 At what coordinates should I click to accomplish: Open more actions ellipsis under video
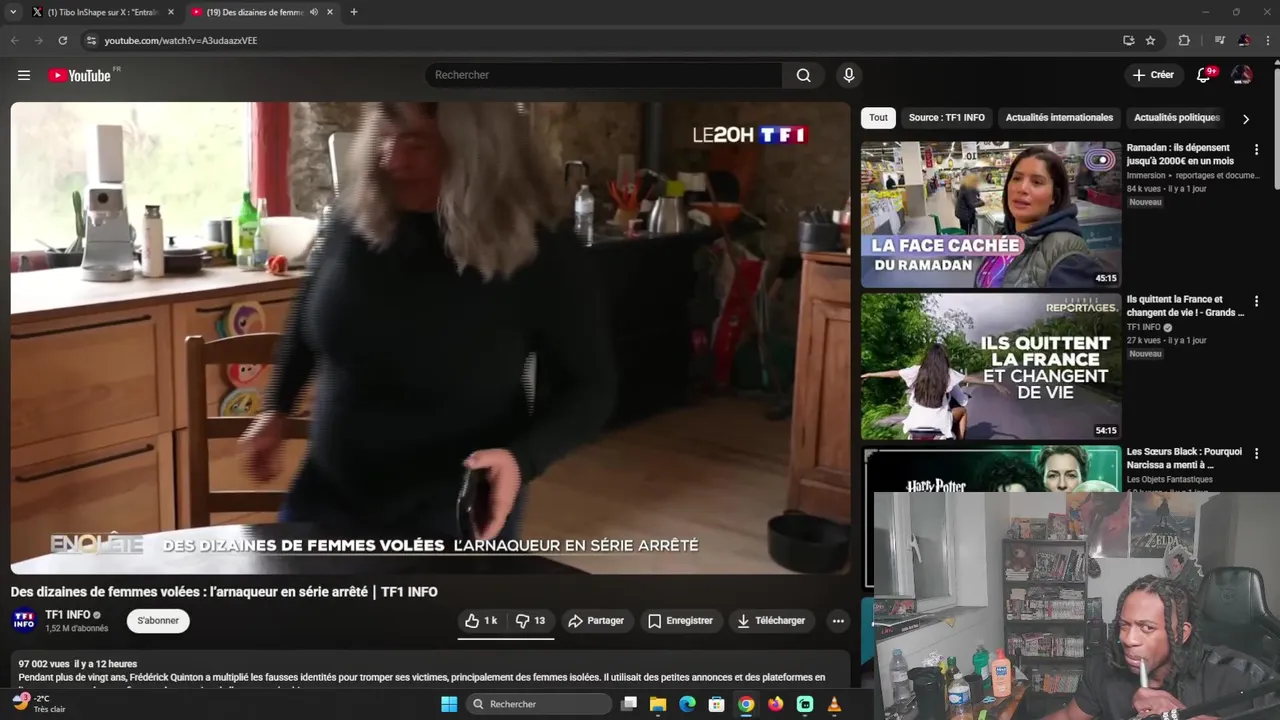pyautogui.click(x=838, y=621)
